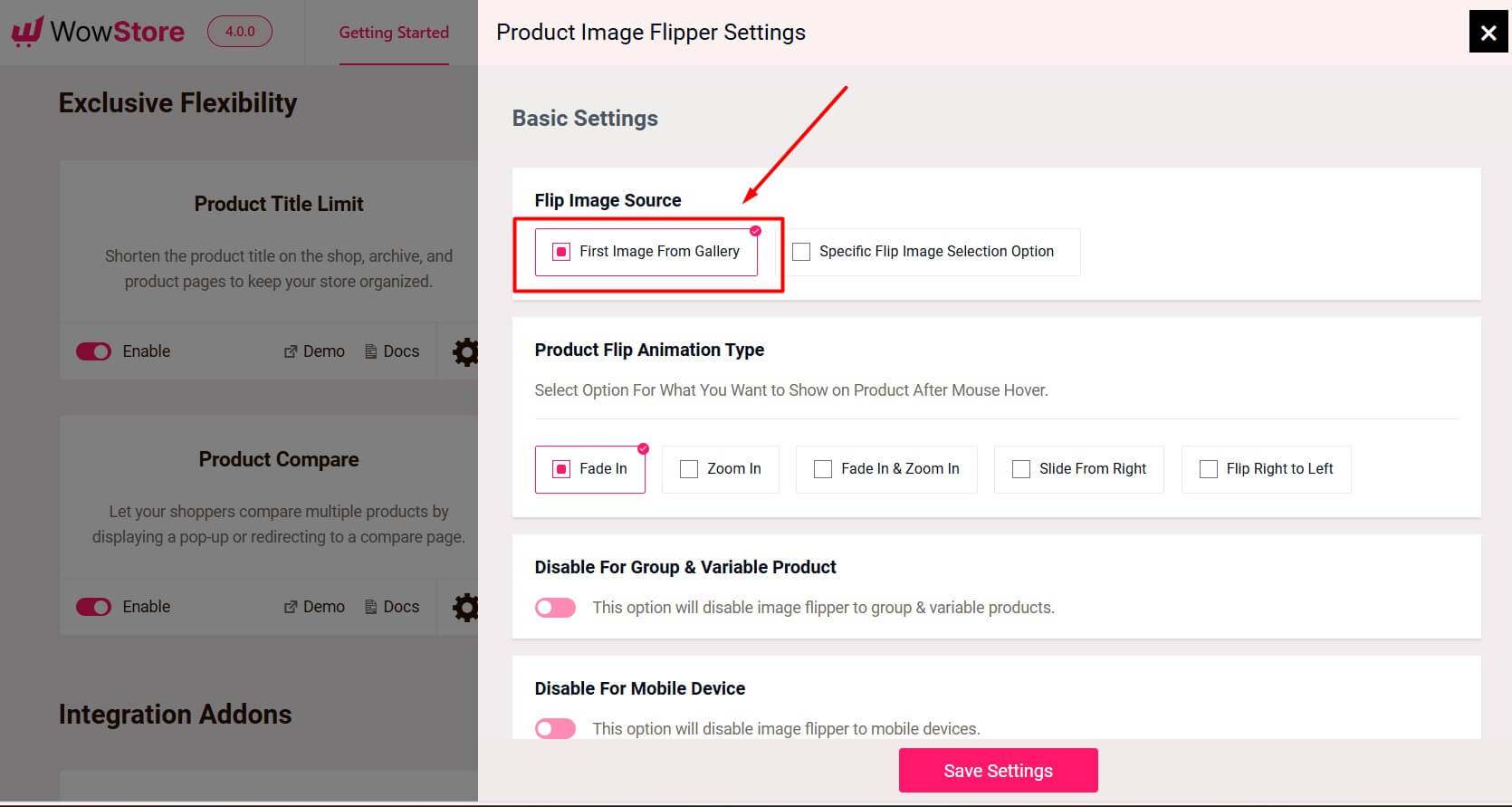Viewport: 1512px width, 807px height.
Task: Enable the Disable For Group & Variable Product toggle
Action: coord(555,607)
